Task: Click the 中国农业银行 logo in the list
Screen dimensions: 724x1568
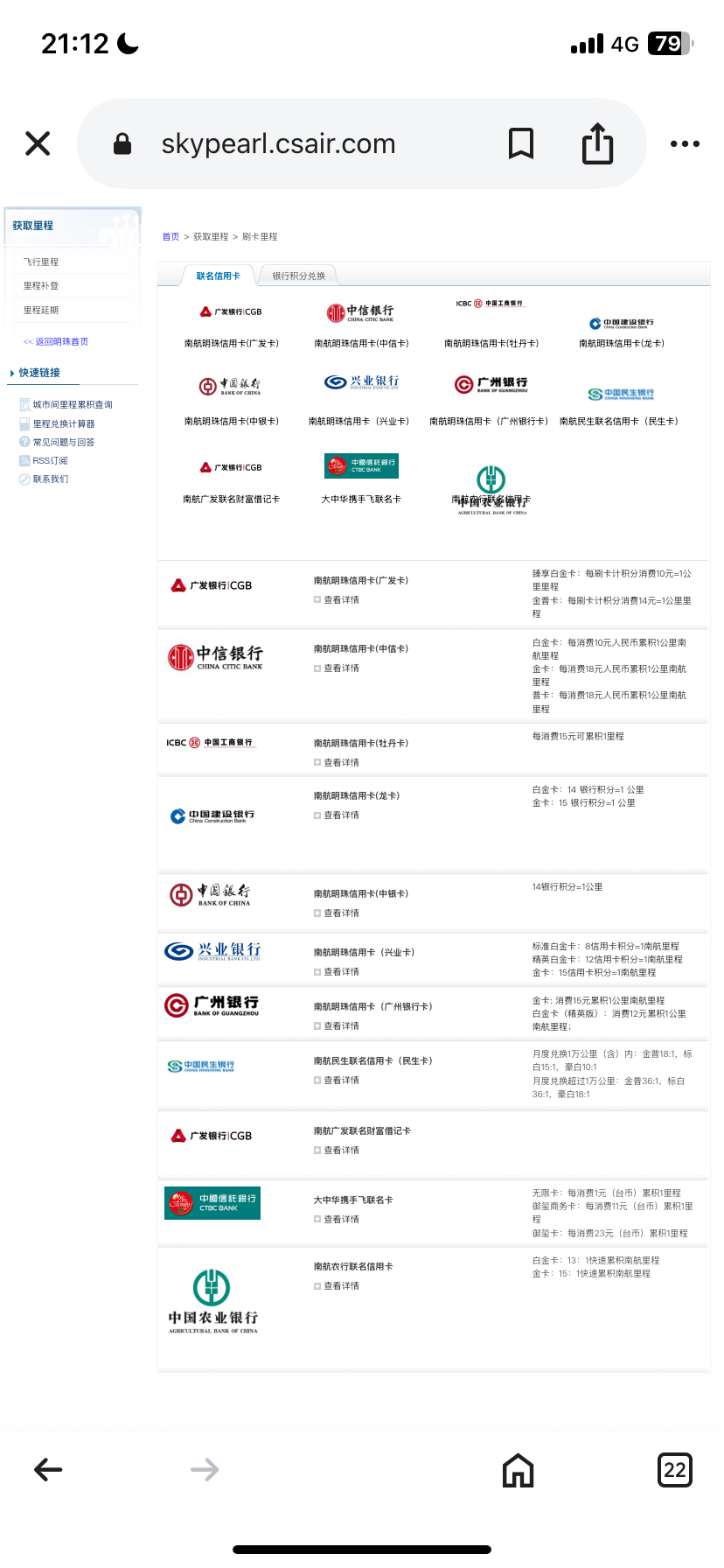Action: pos(212,1300)
